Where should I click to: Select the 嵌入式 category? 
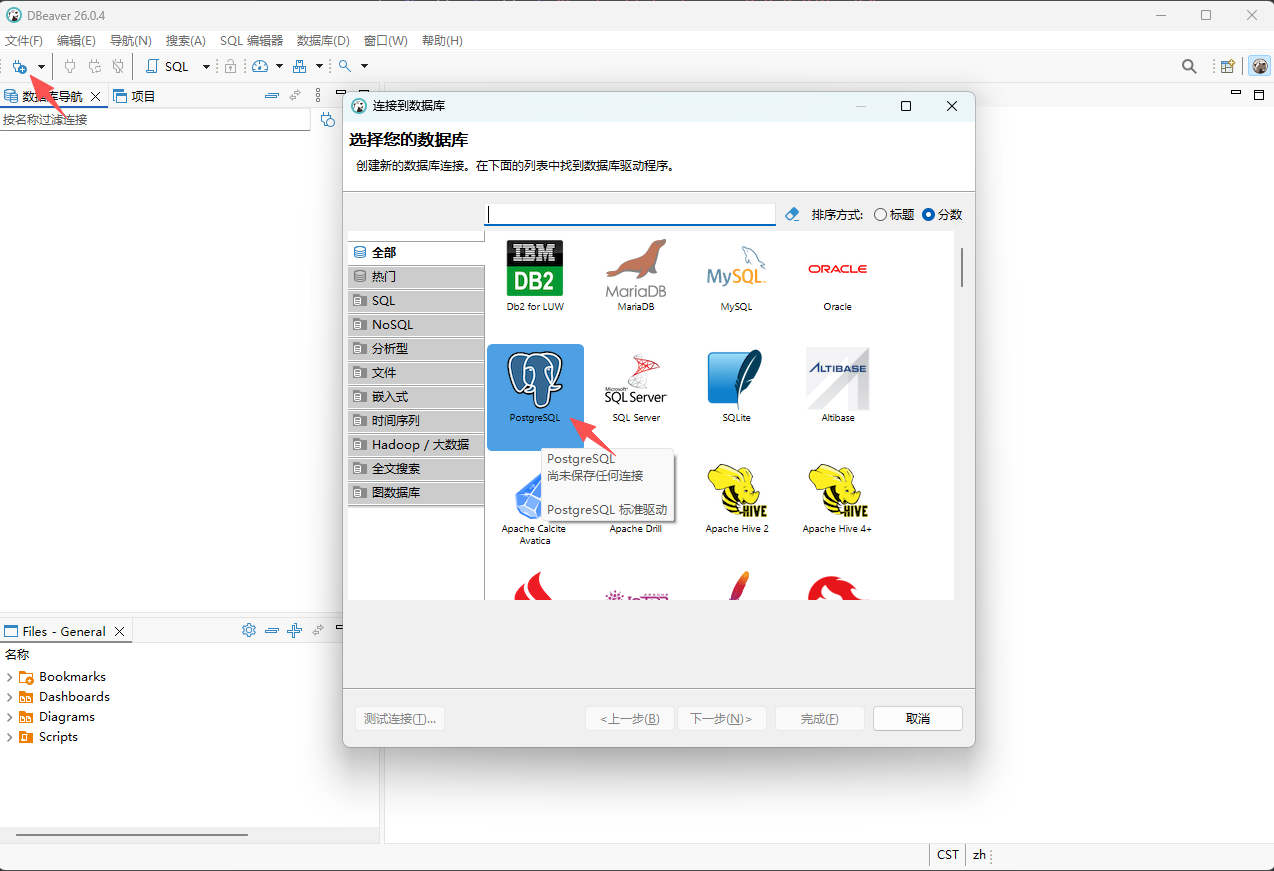(416, 396)
